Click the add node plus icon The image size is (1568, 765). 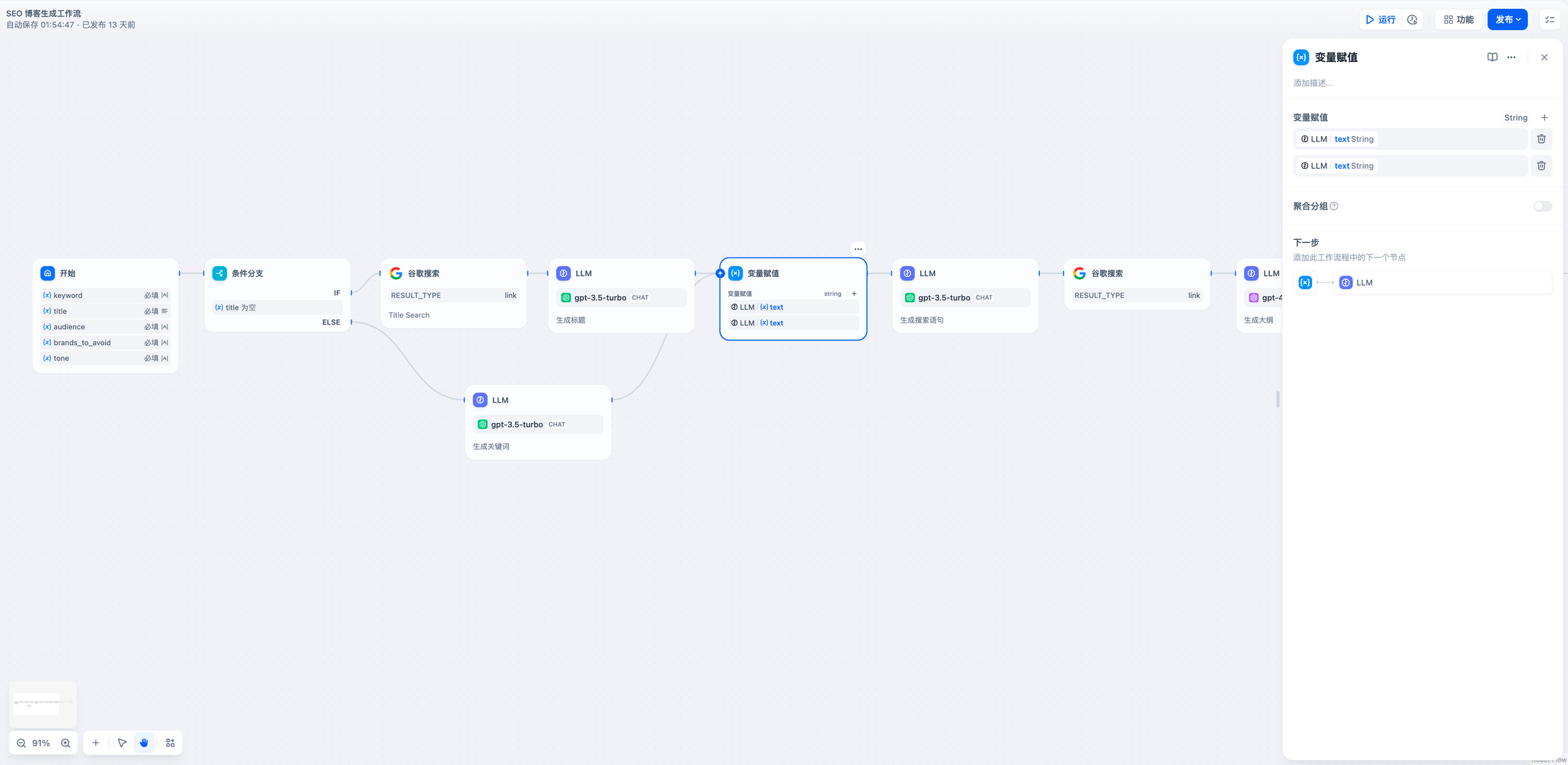coord(96,743)
